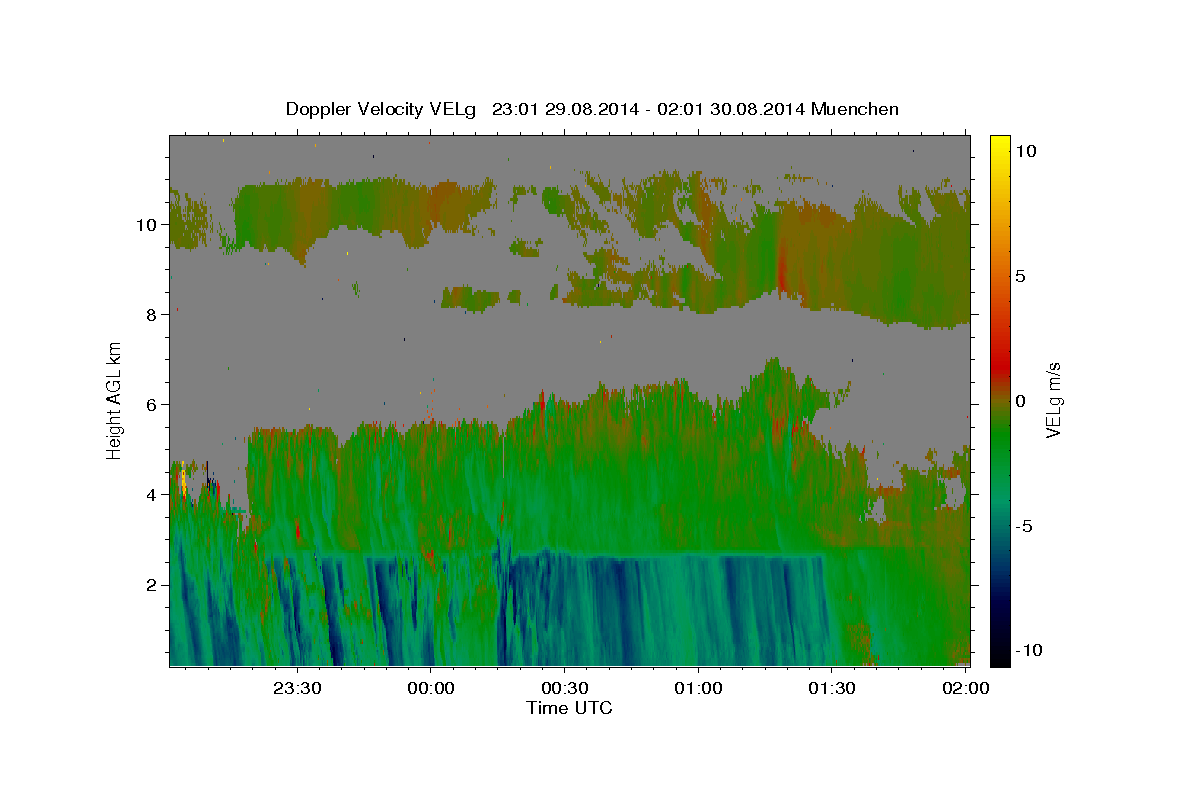1200x800 pixels.
Task: Click the height axis label 4
Action: pyautogui.click(x=152, y=495)
